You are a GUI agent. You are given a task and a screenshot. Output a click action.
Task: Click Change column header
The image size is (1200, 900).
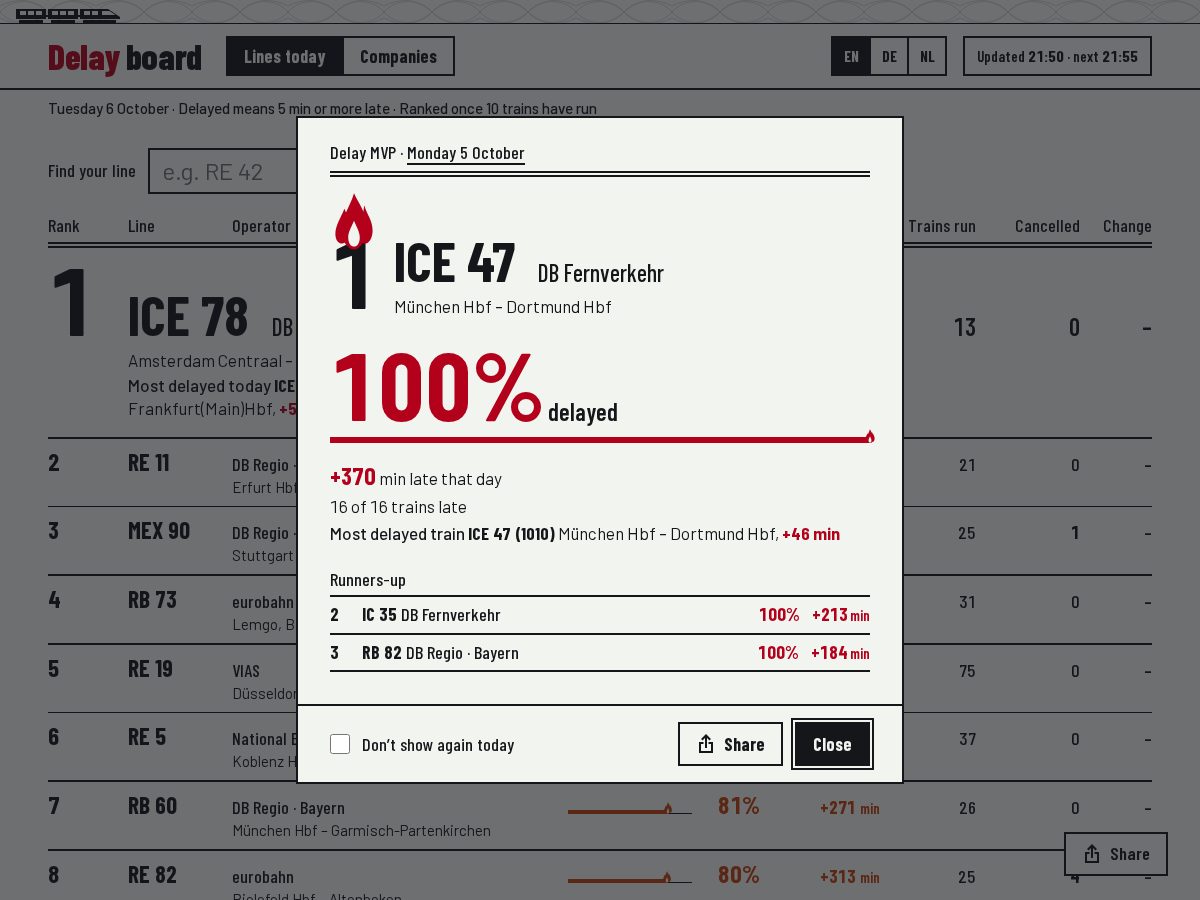(1127, 226)
